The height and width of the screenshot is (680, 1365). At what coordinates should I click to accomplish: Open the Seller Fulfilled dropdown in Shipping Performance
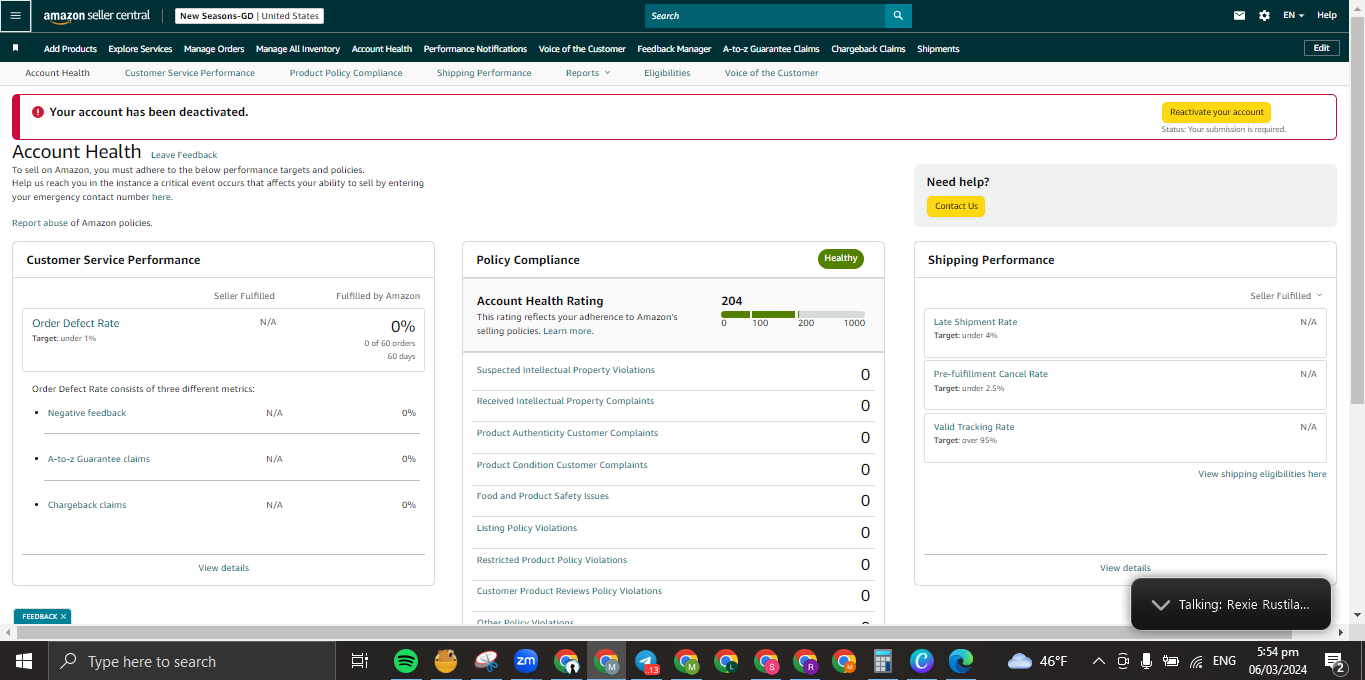click(x=1286, y=296)
